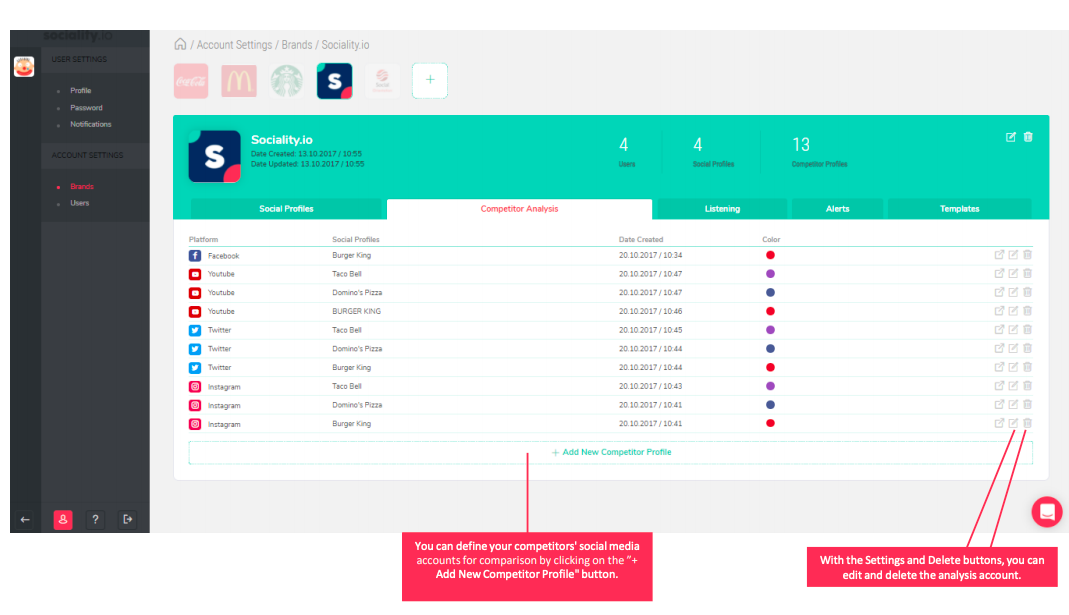Delete the Instagram Burger King profile

pos(1027,423)
